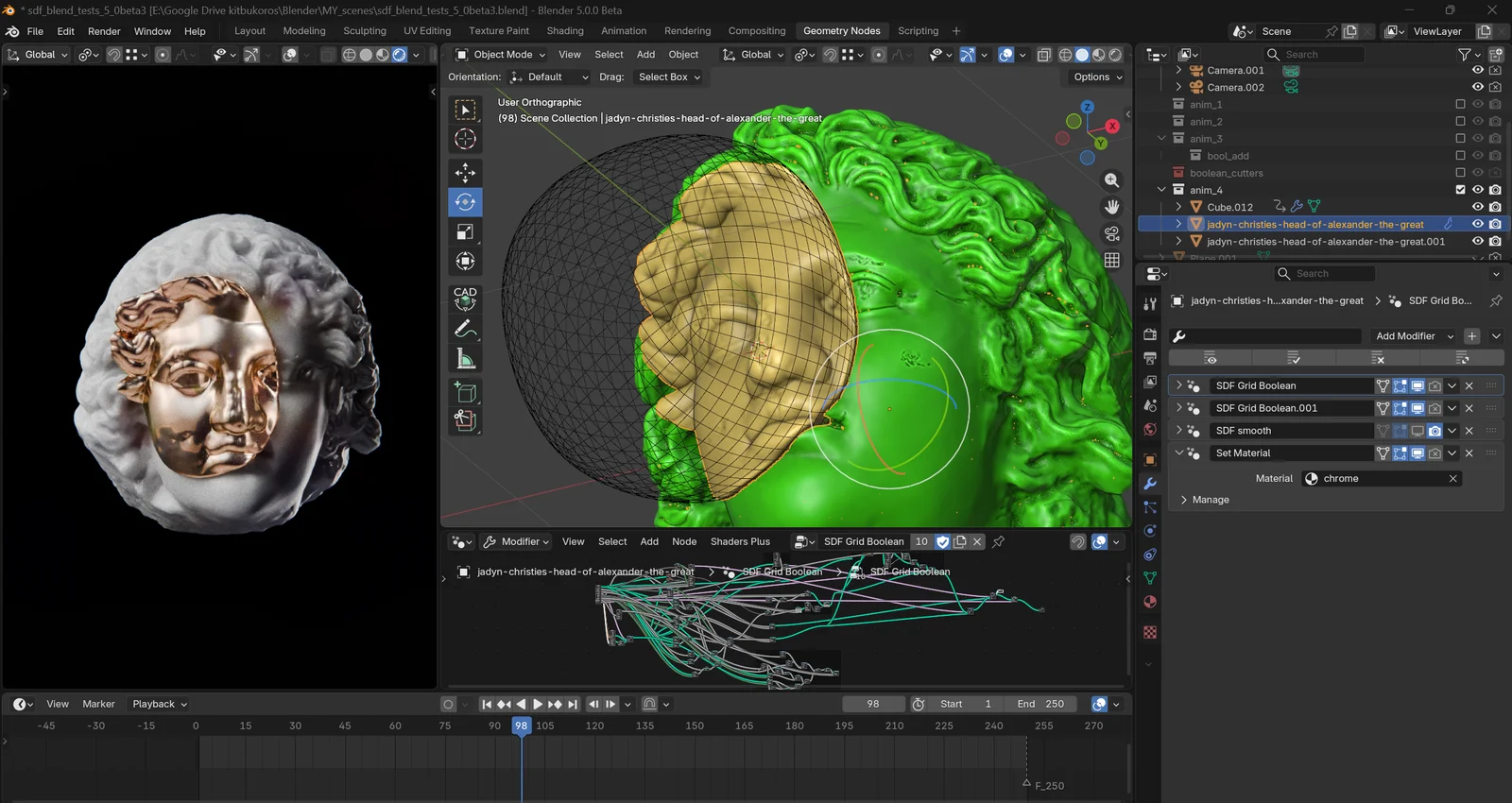The image size is (1512, 803).
Task: Toggle edit mode display for SDF Grid Boolean.001
Action: (x=1400, y=408)
